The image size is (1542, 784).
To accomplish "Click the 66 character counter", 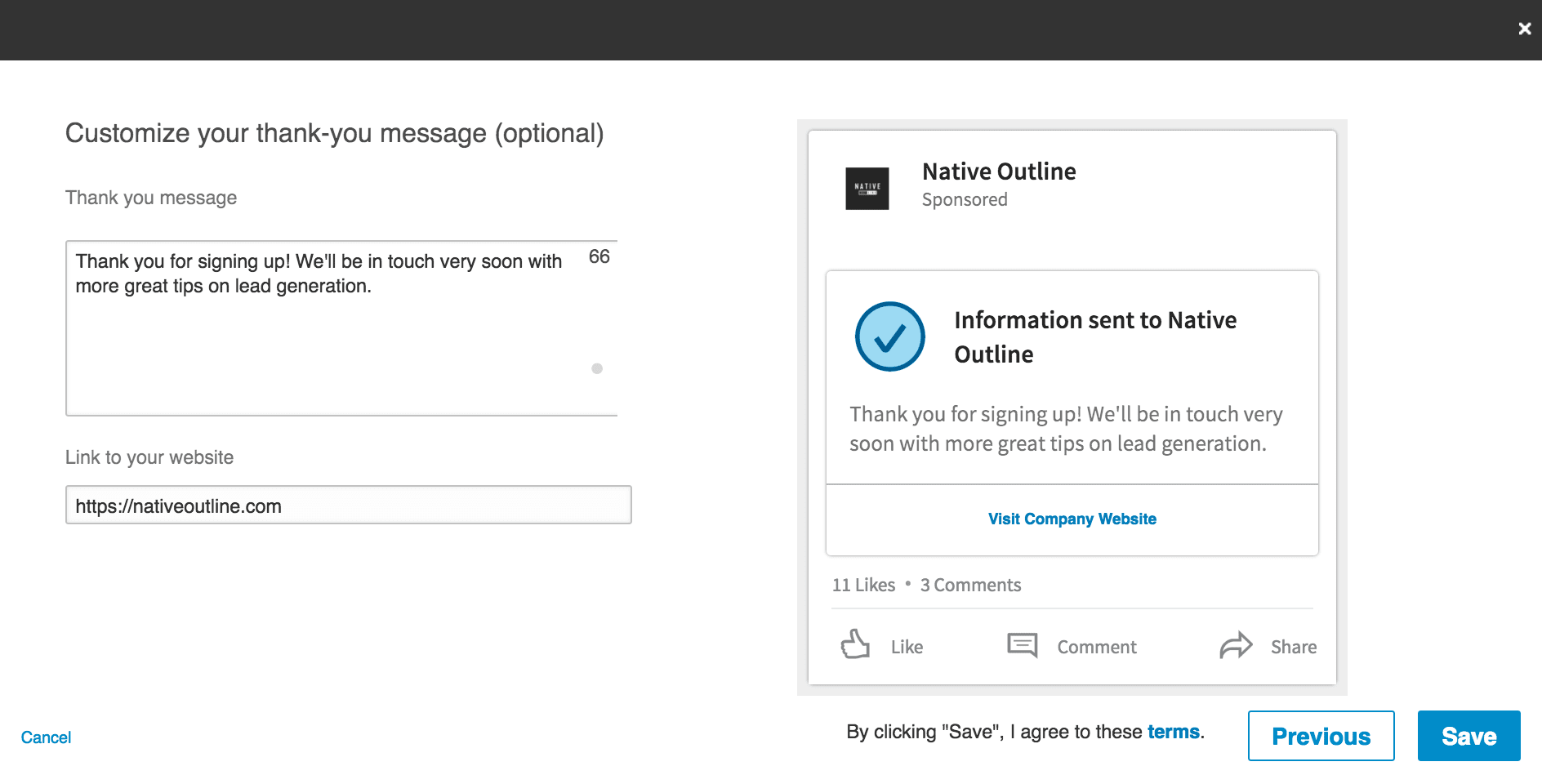I will 599,257.
